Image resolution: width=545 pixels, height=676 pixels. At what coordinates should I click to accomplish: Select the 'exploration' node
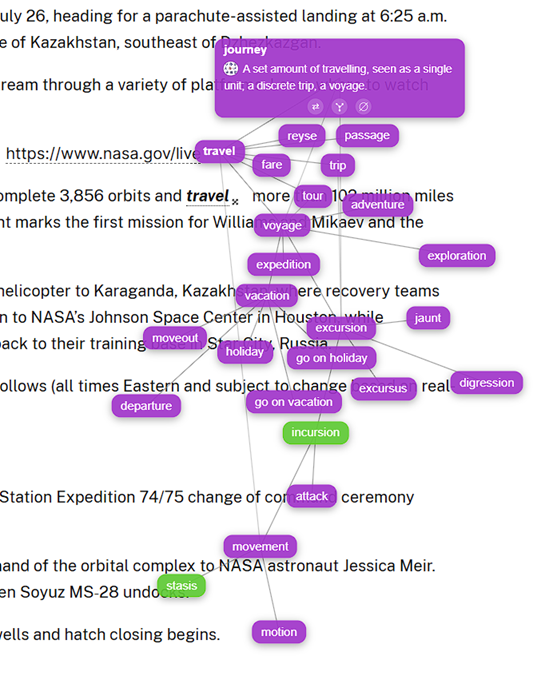pyautogui.click(x=457, y=256)
